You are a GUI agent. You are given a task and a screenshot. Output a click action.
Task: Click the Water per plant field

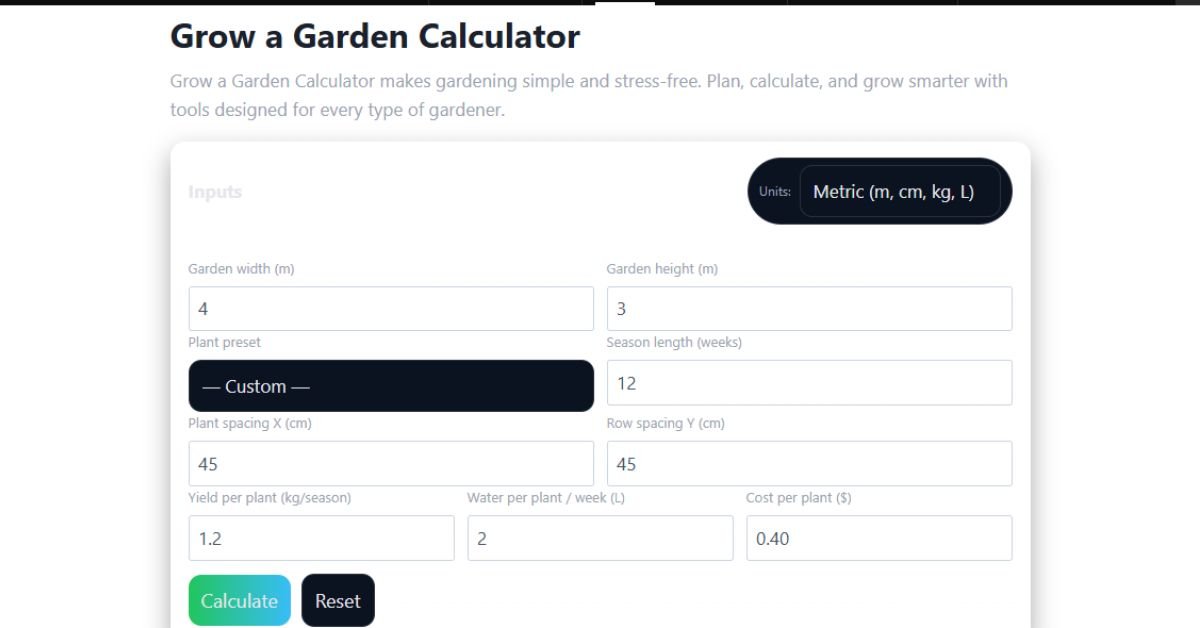pyautogui.click(x=600, y=538)
